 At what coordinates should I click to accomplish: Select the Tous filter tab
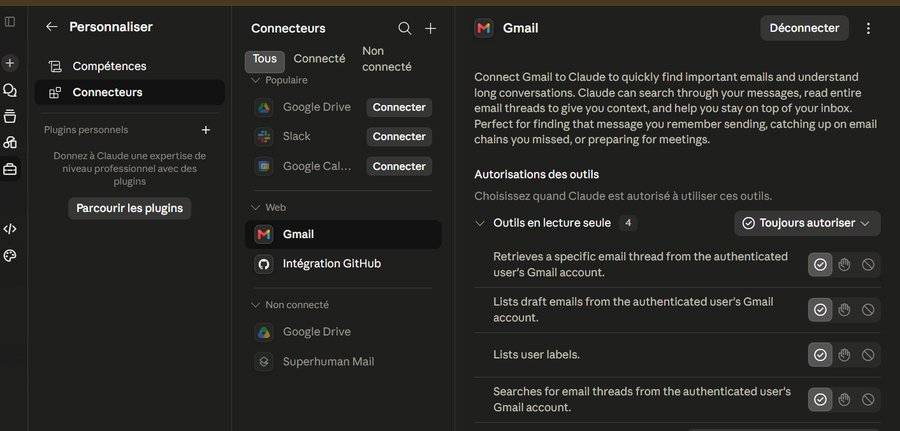pyautogui.click(x=265, y=60)
